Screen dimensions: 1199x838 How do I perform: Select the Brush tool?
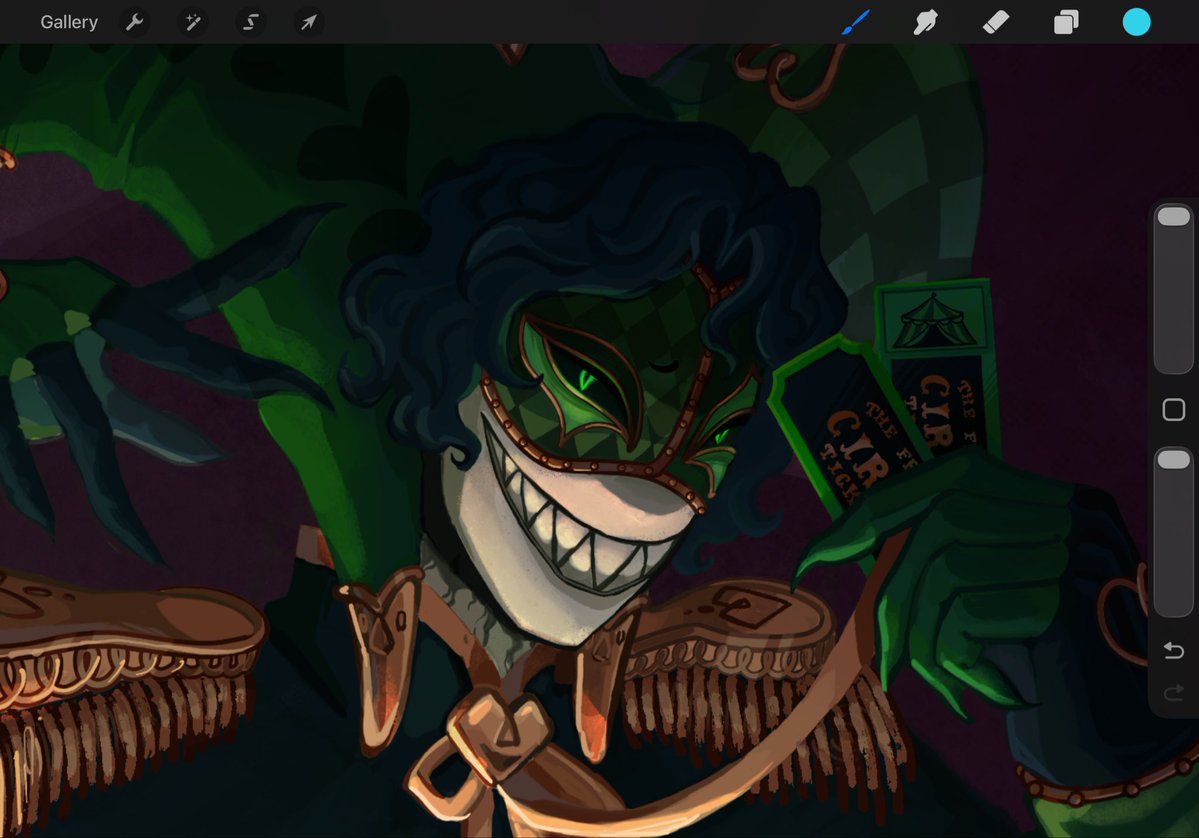pyautogui.click(x=856, y=22)
